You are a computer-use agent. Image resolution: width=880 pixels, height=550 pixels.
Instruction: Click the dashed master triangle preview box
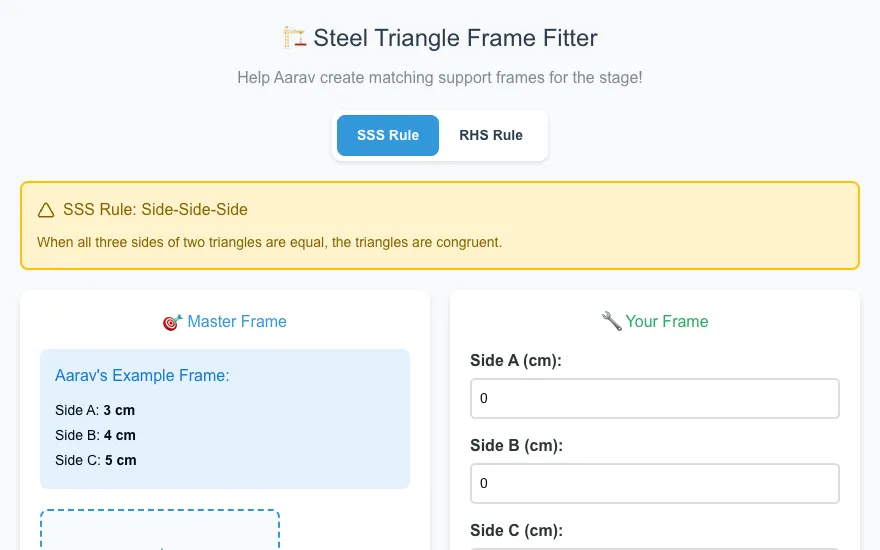coord(160,529)
